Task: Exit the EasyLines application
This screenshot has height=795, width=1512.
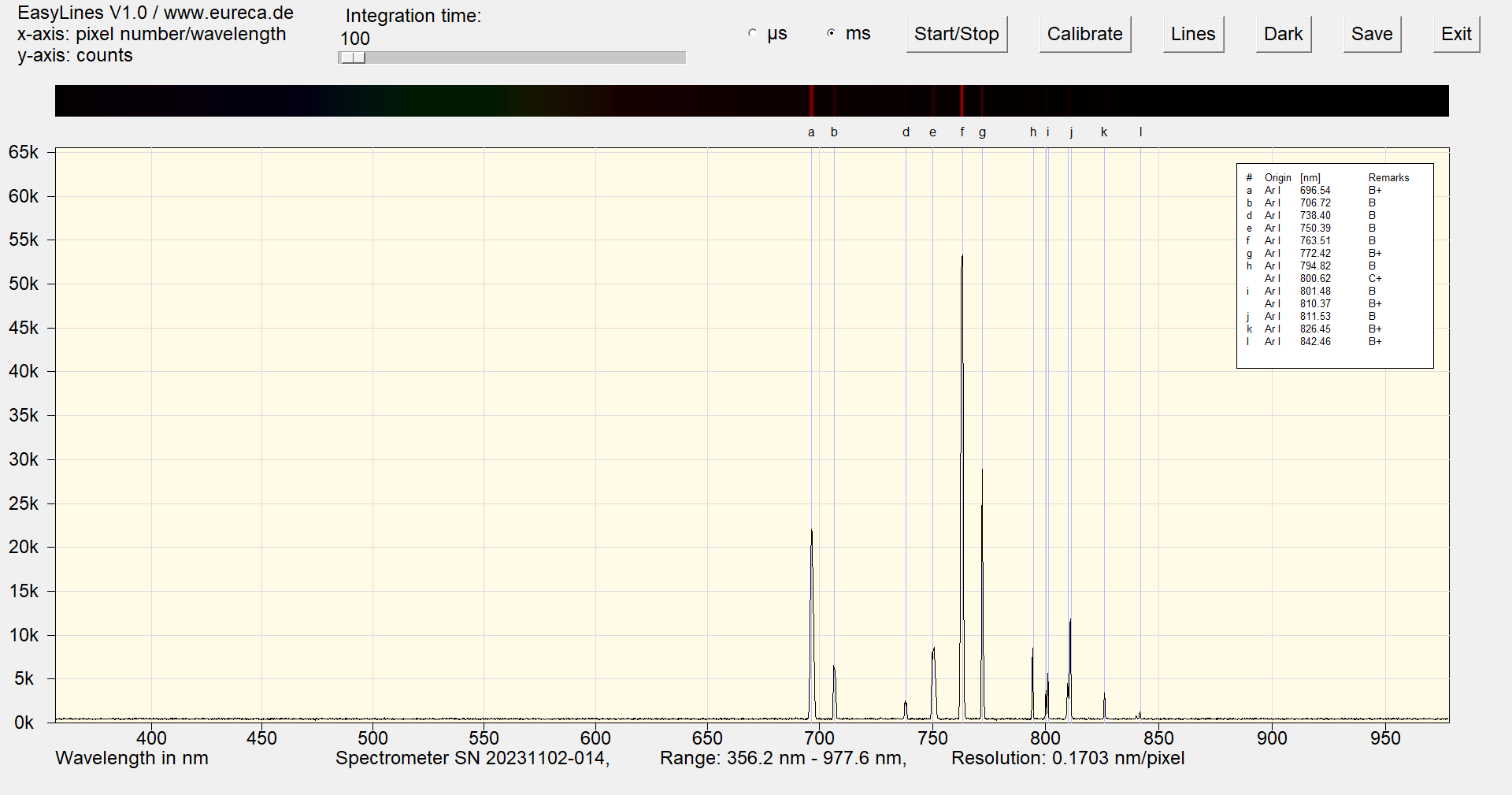Action: [1455, 34]
